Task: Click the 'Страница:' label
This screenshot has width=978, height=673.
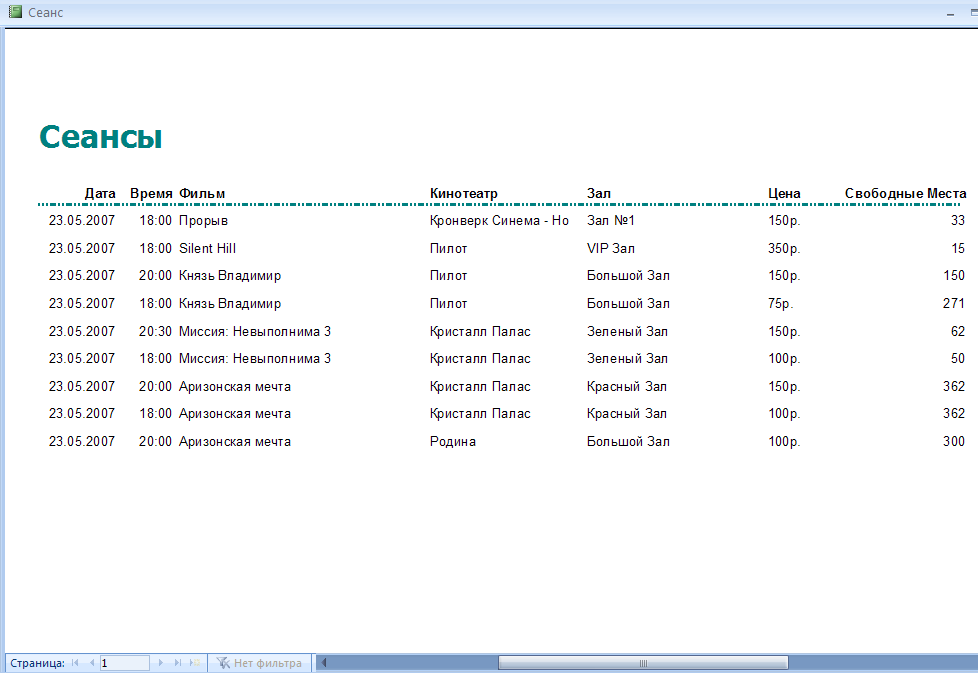Action: [x=37, y=663]
